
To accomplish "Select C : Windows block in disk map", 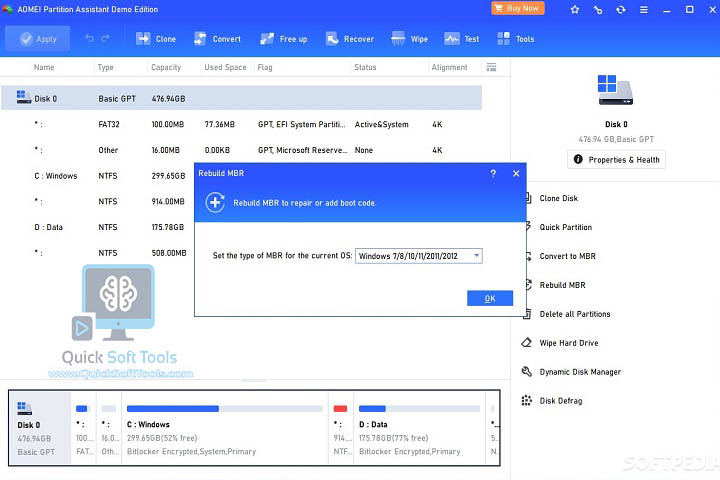I will coord(225,428).
